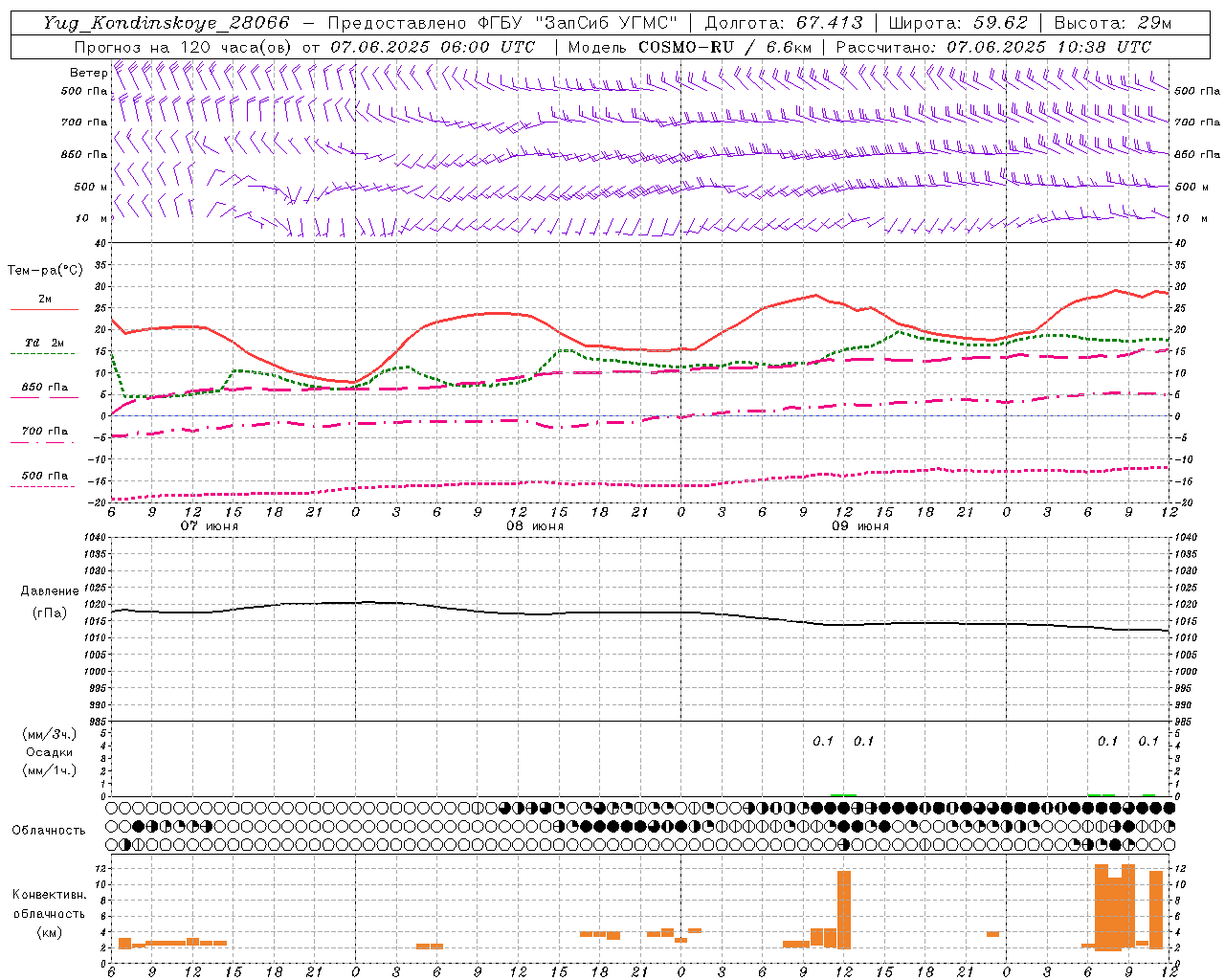The height and width of the screenshot is (980, 1225).
Task: Click the 09 июня date label
Action: tap(859, 526)
